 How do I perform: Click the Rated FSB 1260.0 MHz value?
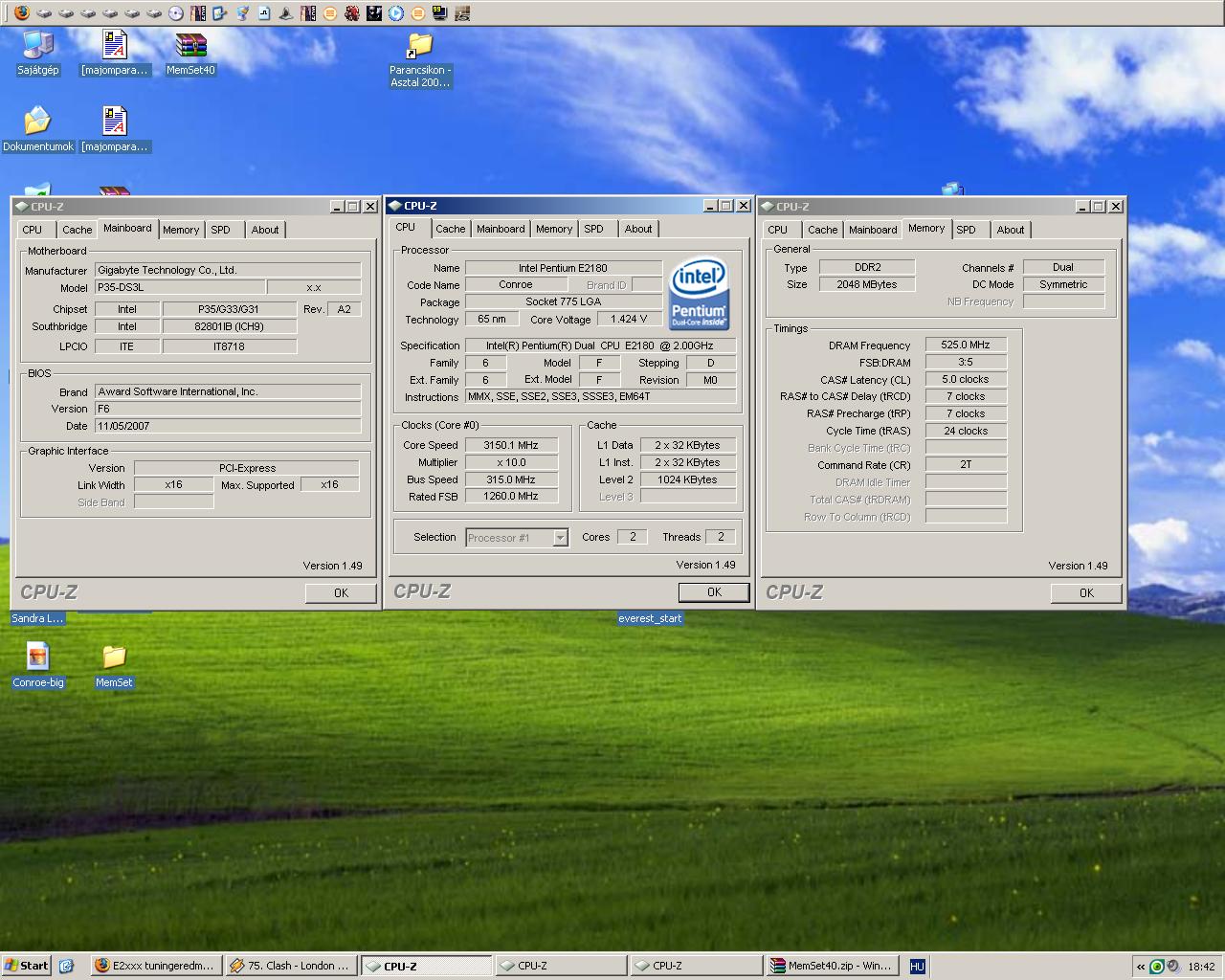tap(511, 497)
